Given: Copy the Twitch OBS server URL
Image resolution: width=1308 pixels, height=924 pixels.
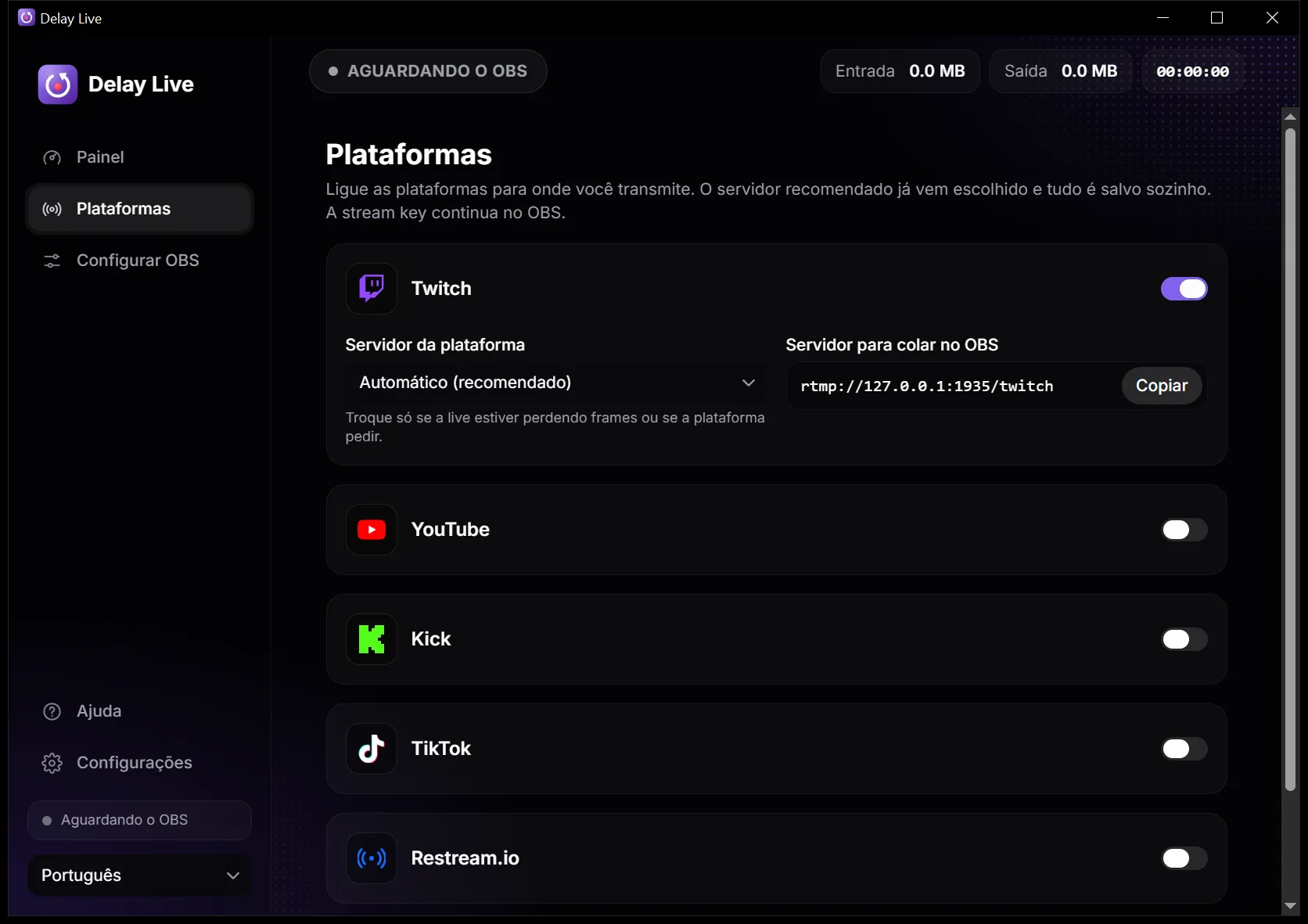Looking at the screenshot, I should pos(1162,386).
